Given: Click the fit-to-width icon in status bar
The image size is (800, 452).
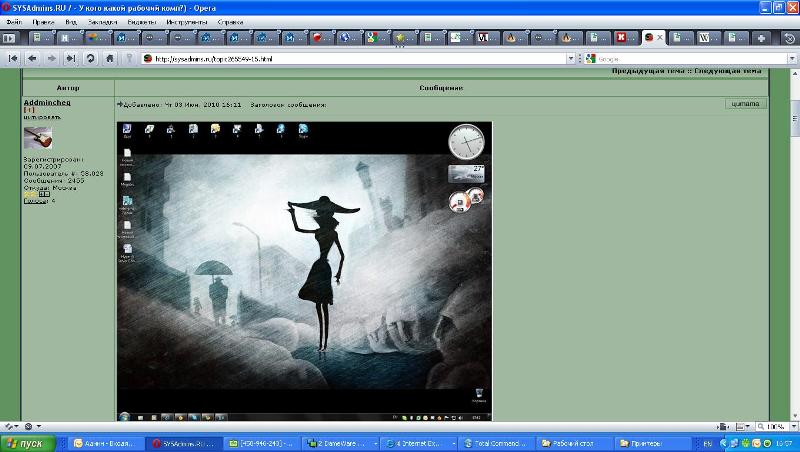Looking at the screenshot, I should click(722, 426).
